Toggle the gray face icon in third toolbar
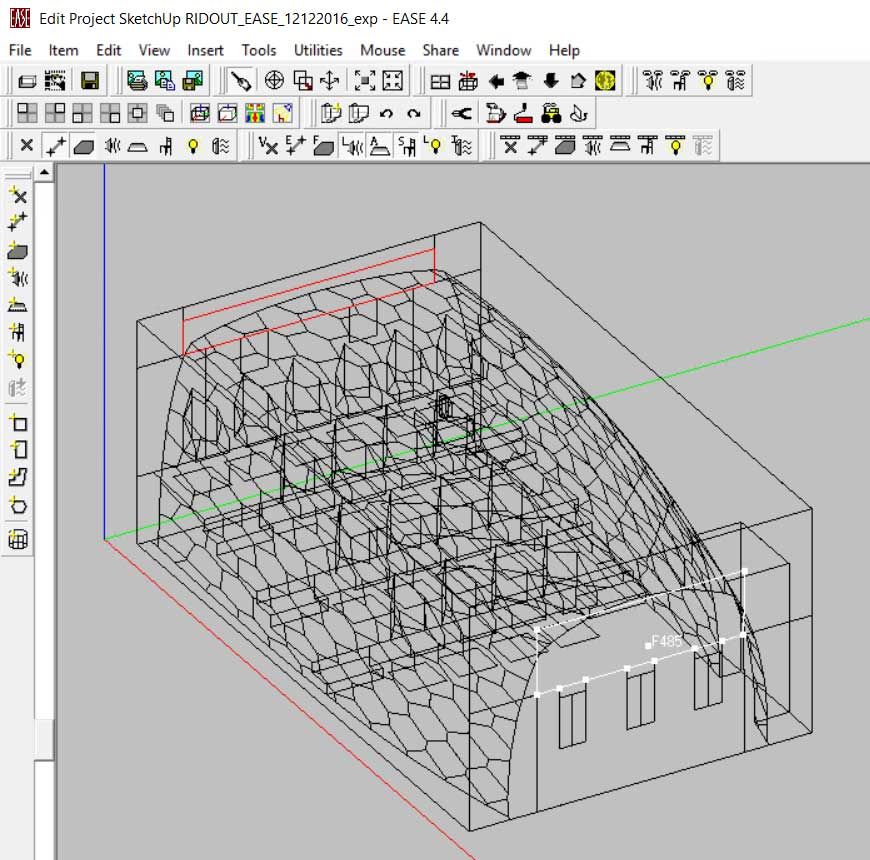This screenshot has width=870, height=860. [83, 146]
